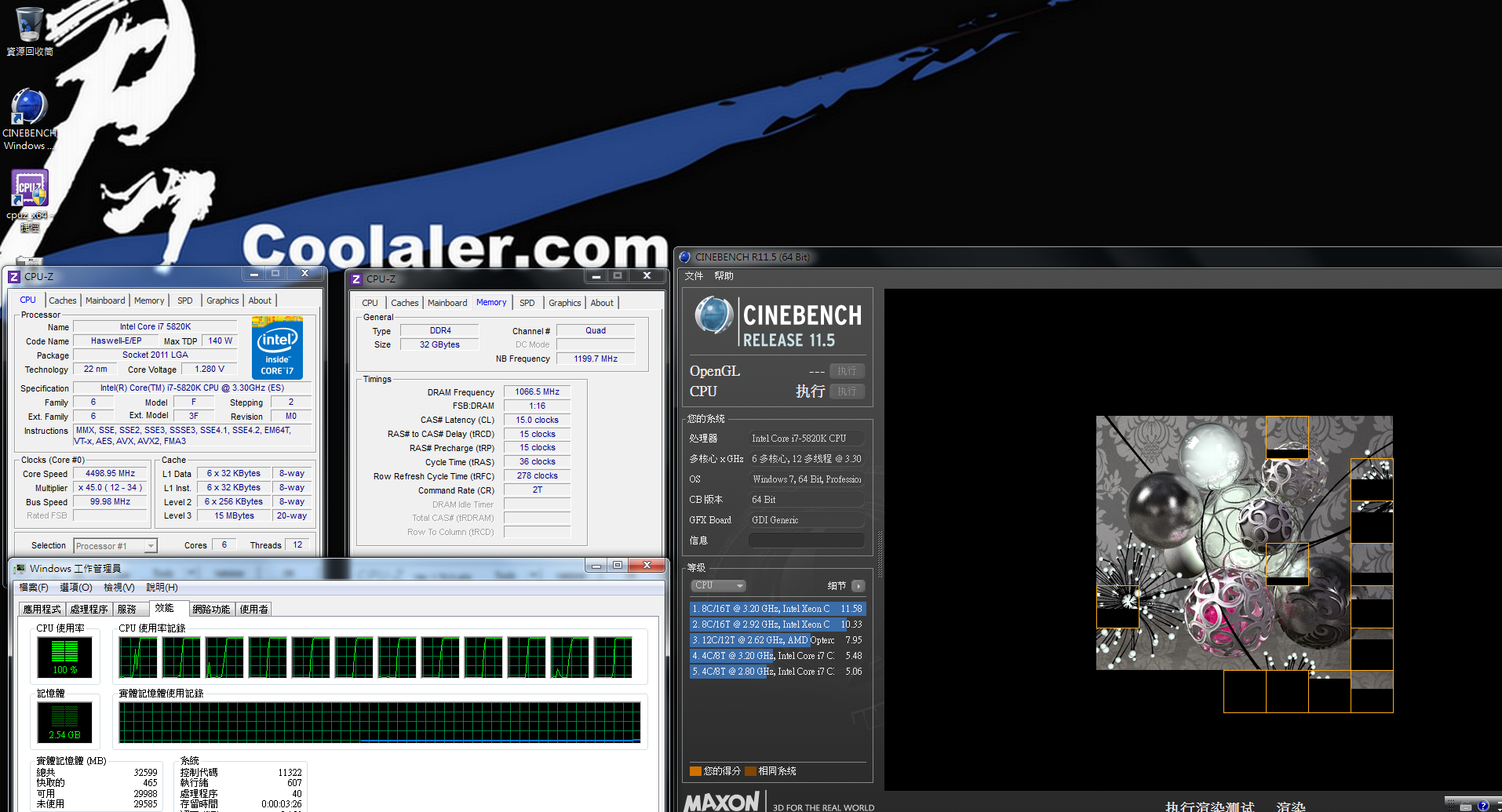Viewport: 1502px width, 812px height.
Task: Click the Specification i7-5820K text field
Action: coord(192,388)
